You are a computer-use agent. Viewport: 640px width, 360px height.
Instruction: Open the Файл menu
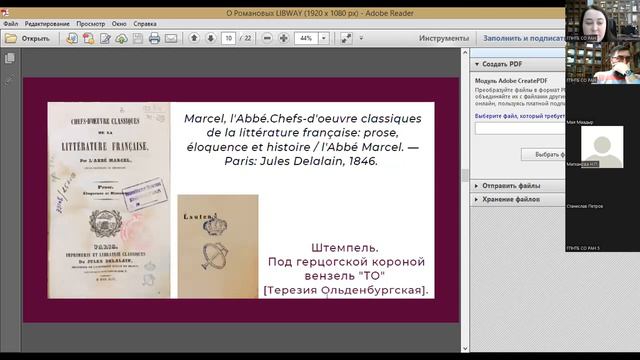click(11, 24)
